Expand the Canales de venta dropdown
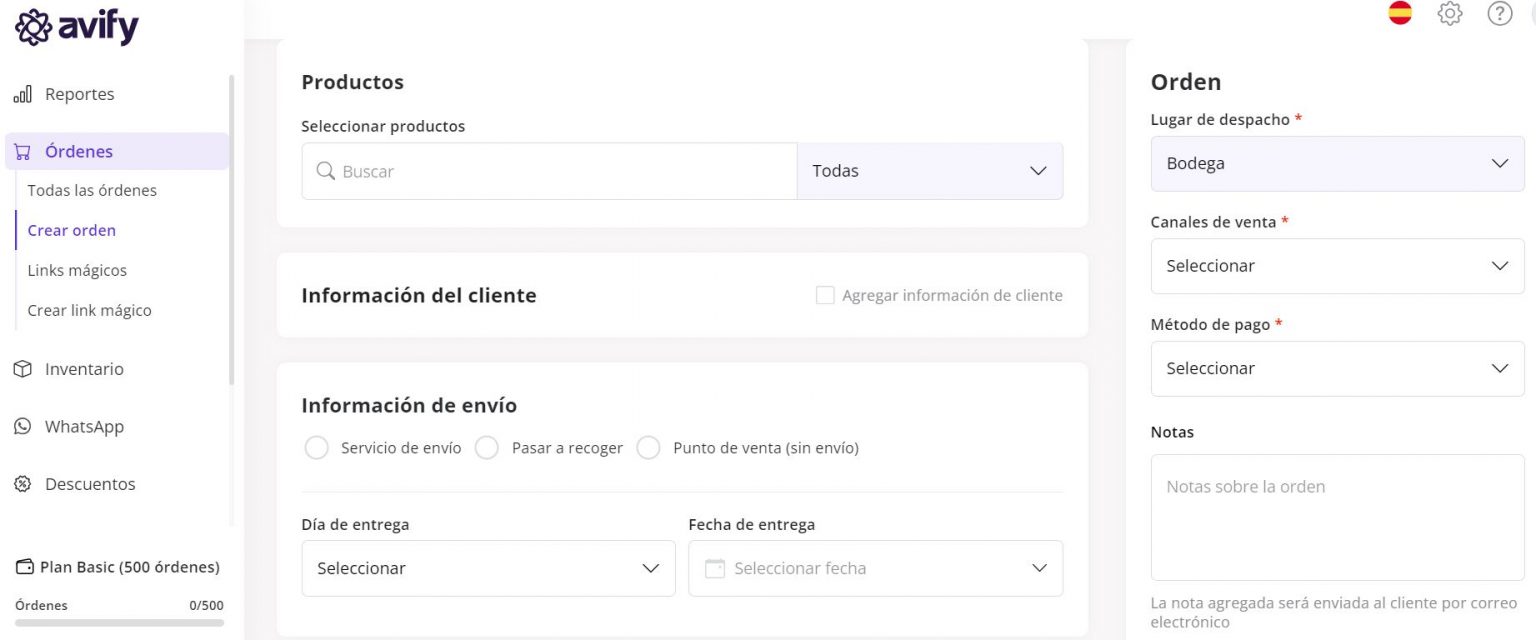This screenshot has width=1536, height=640. click(x=1337, y=266)
